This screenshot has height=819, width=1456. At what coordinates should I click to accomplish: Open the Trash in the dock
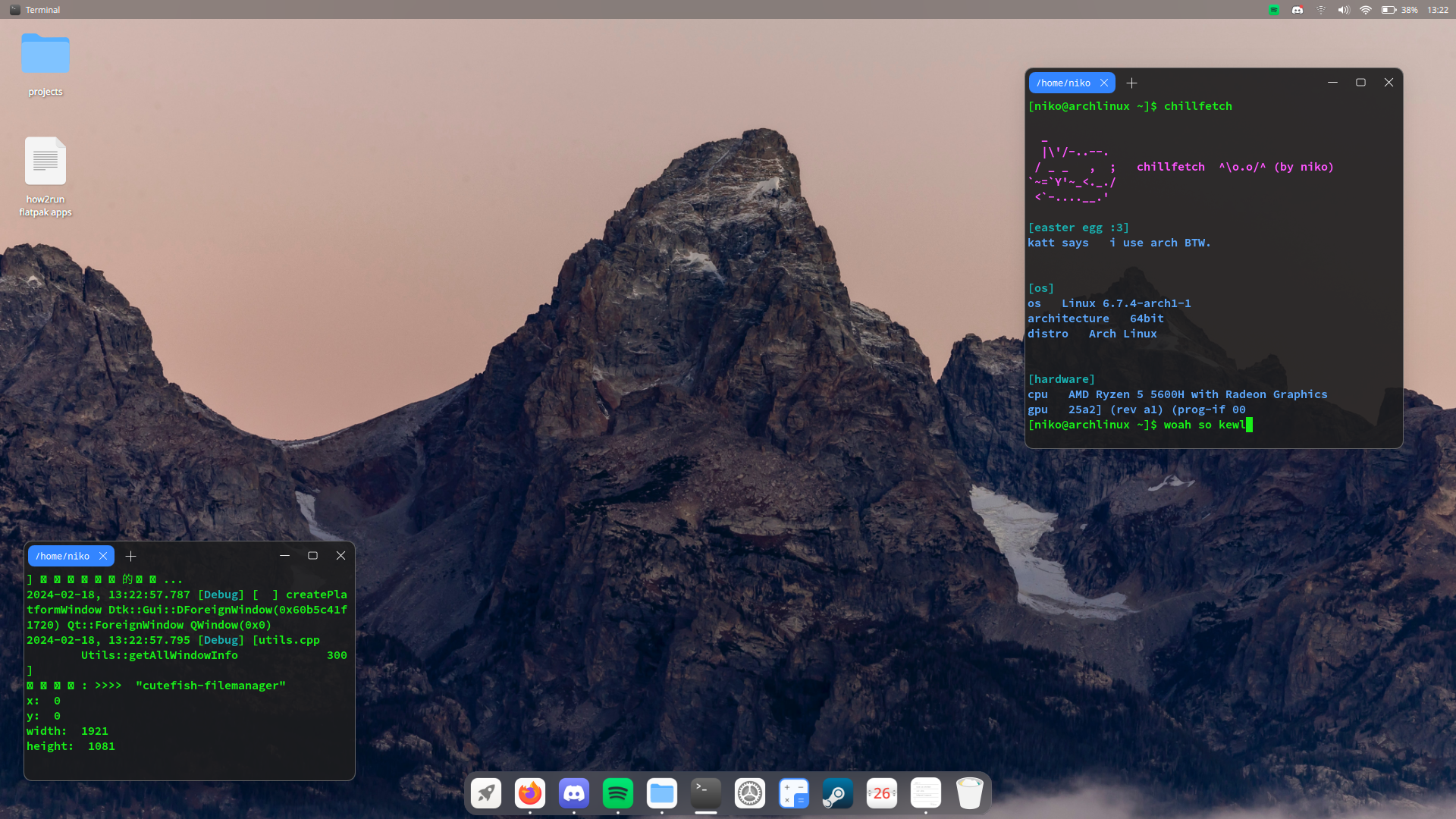coord(970,793)
